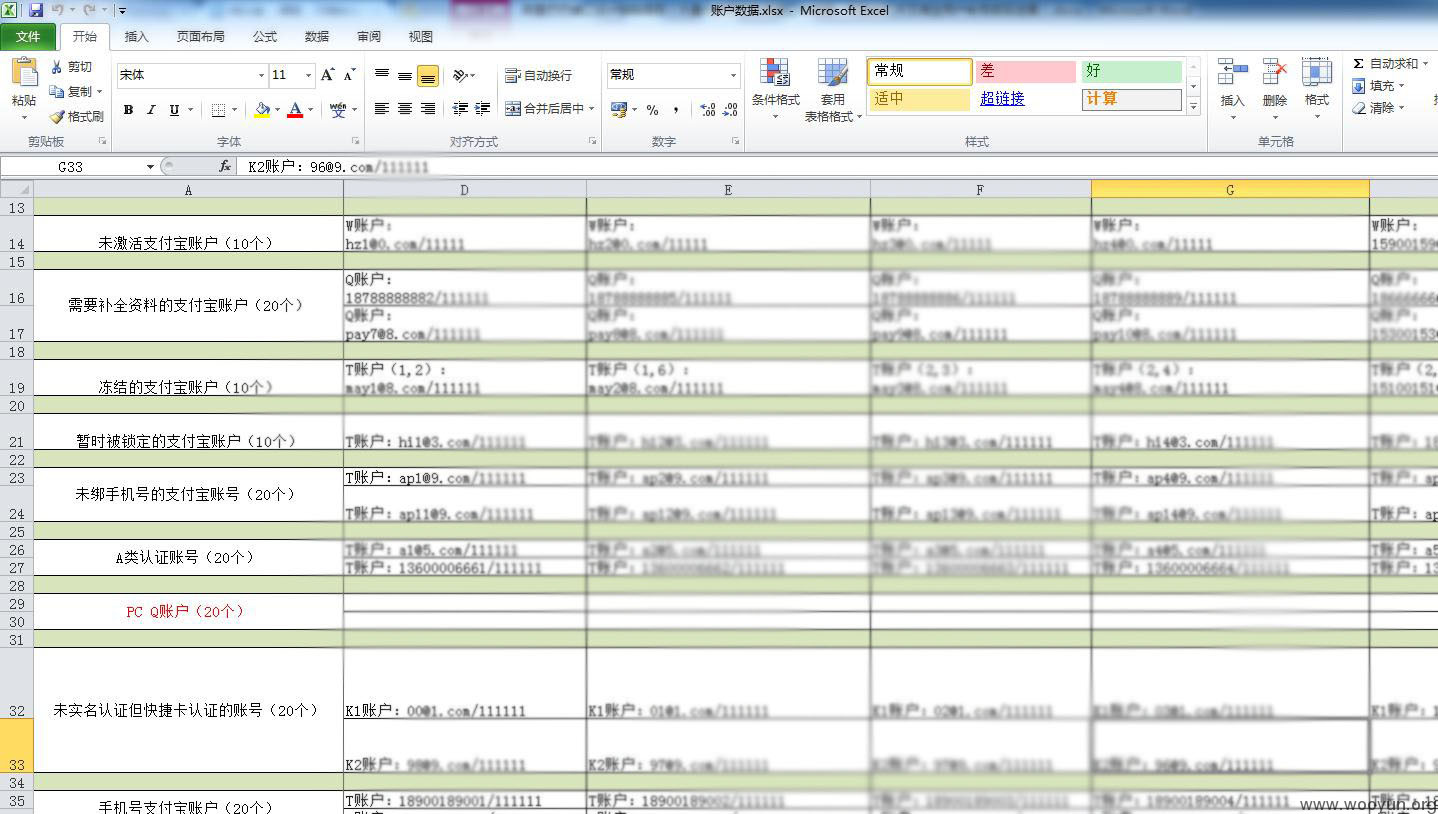Screen dimensions: 1438x814
Task: Click the Copy (复制) button
Action: point(72,91)
